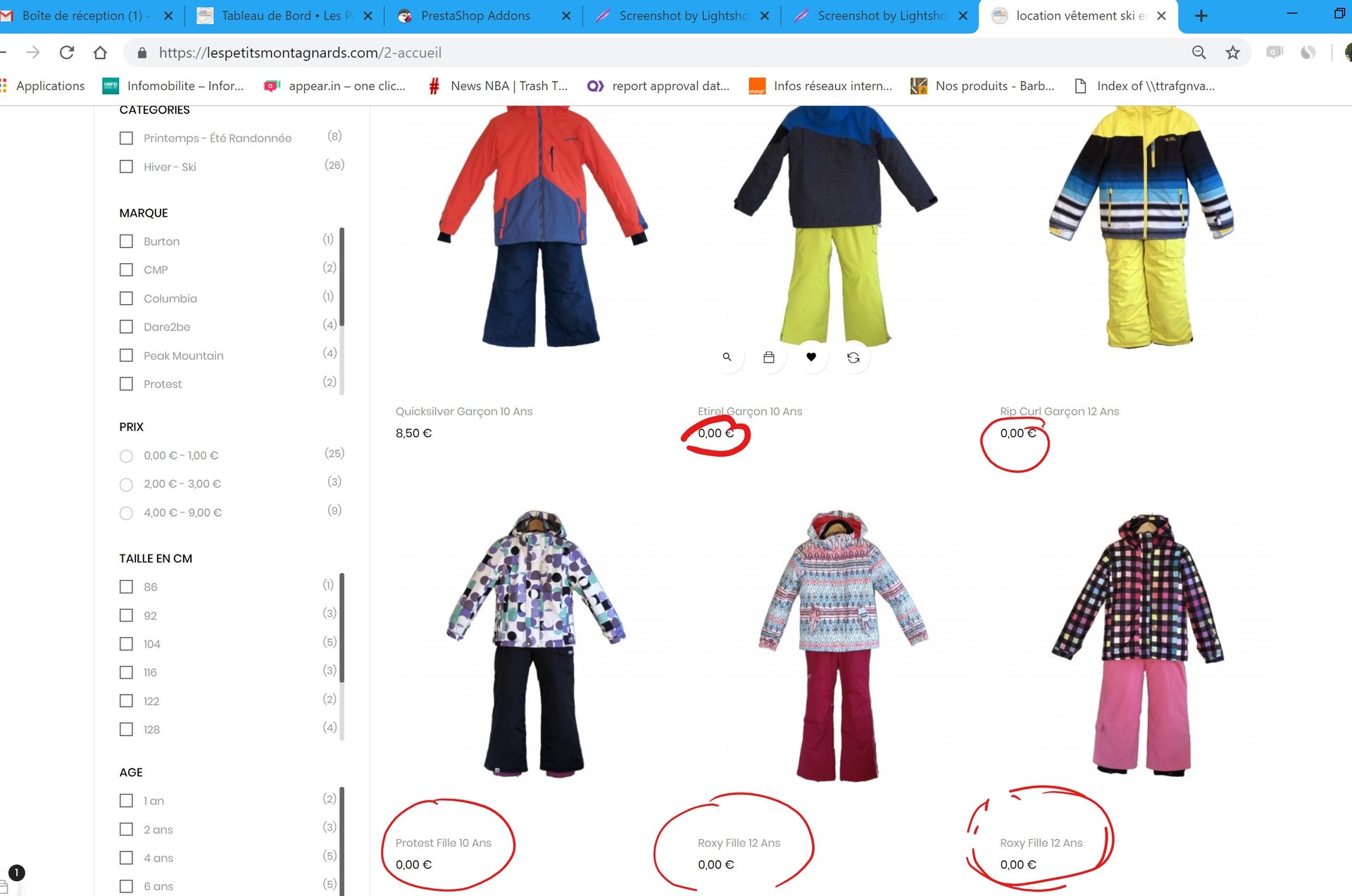Click the site padlock security icon
The width and height of the screenshot is (1352, 896).
coord(142,53)
